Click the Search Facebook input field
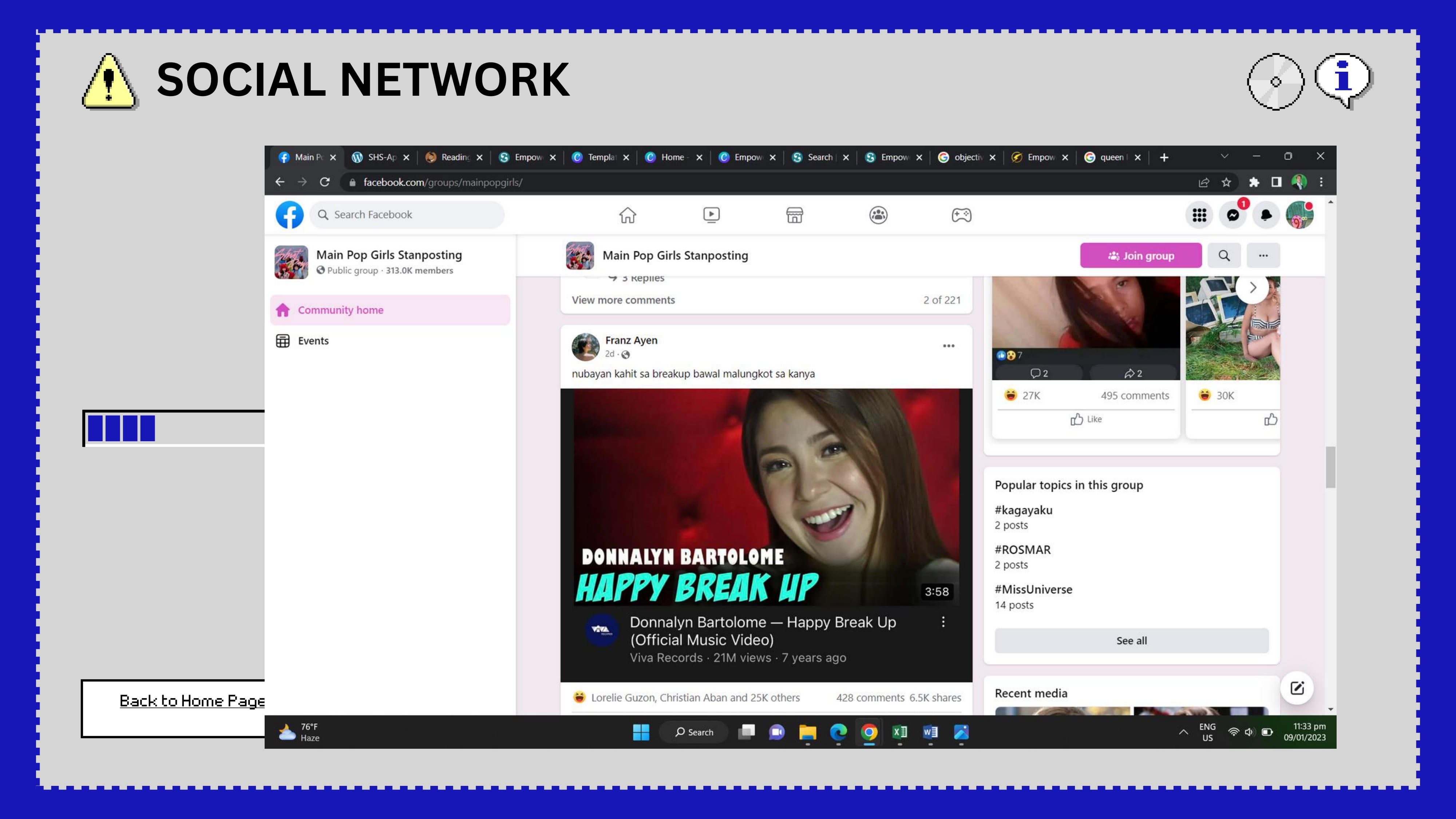 pos(407,215)
